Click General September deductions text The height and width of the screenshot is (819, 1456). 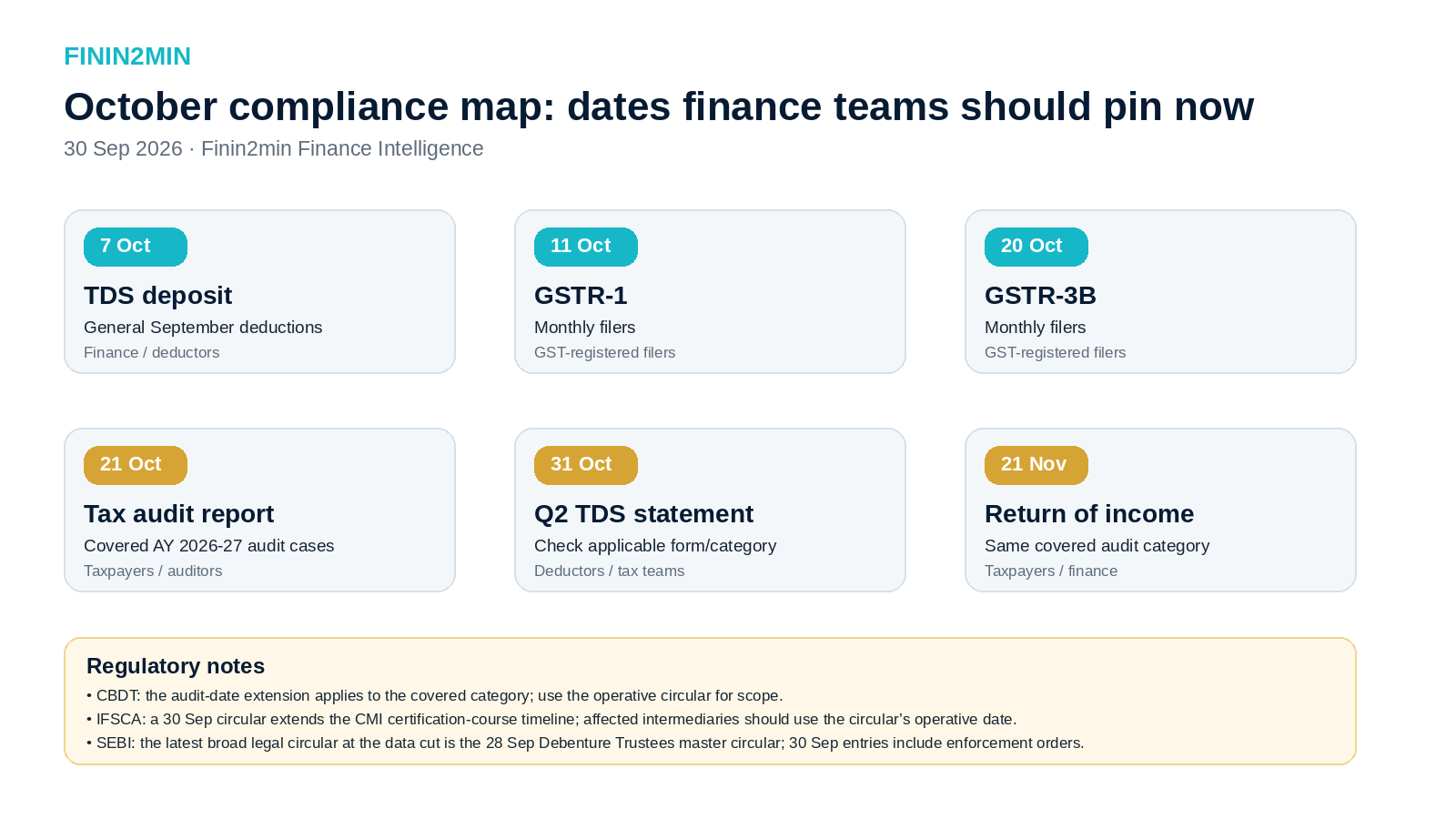(x=203, y=328)
